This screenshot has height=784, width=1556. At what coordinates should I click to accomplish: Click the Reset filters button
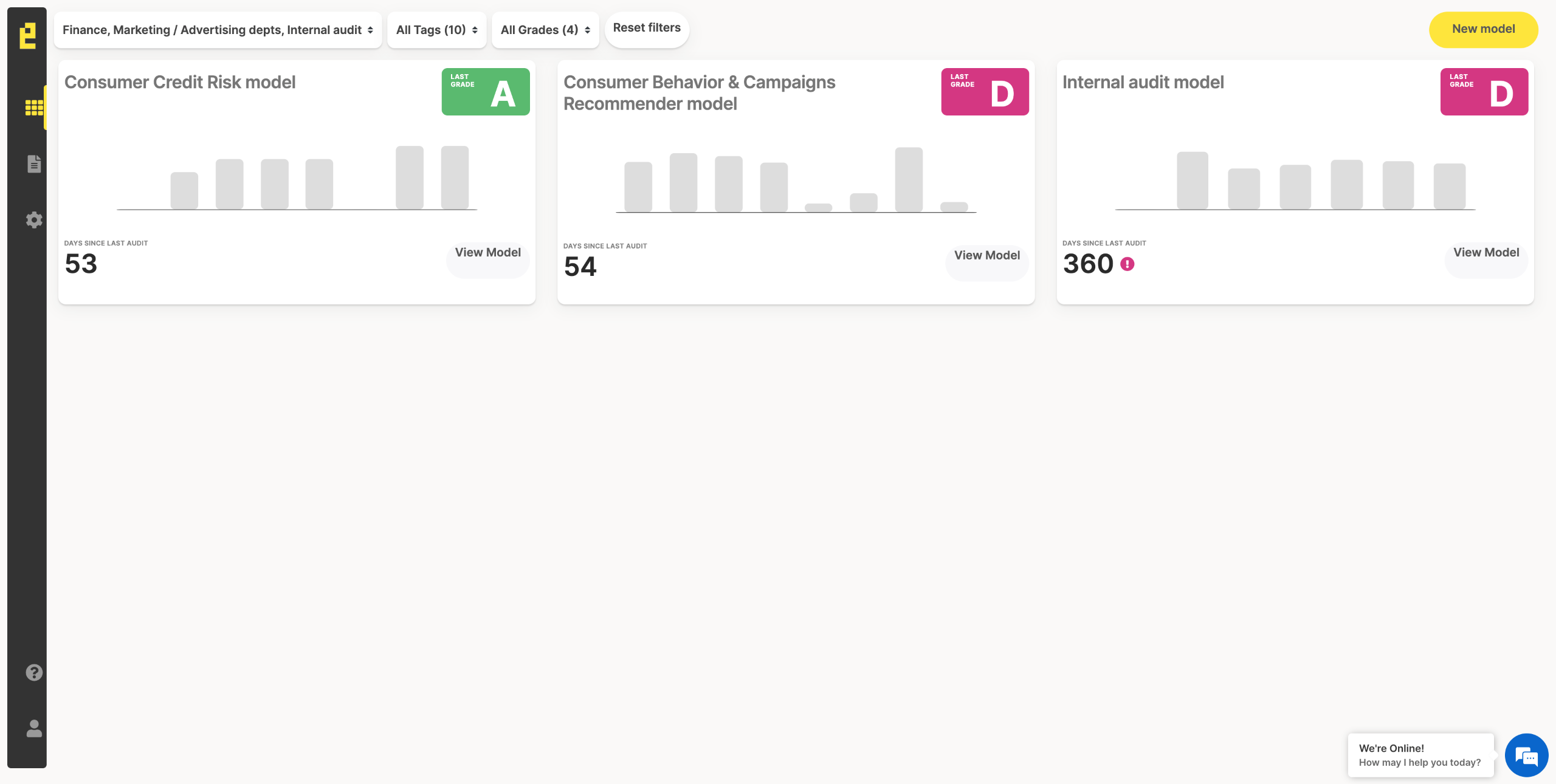647,29
